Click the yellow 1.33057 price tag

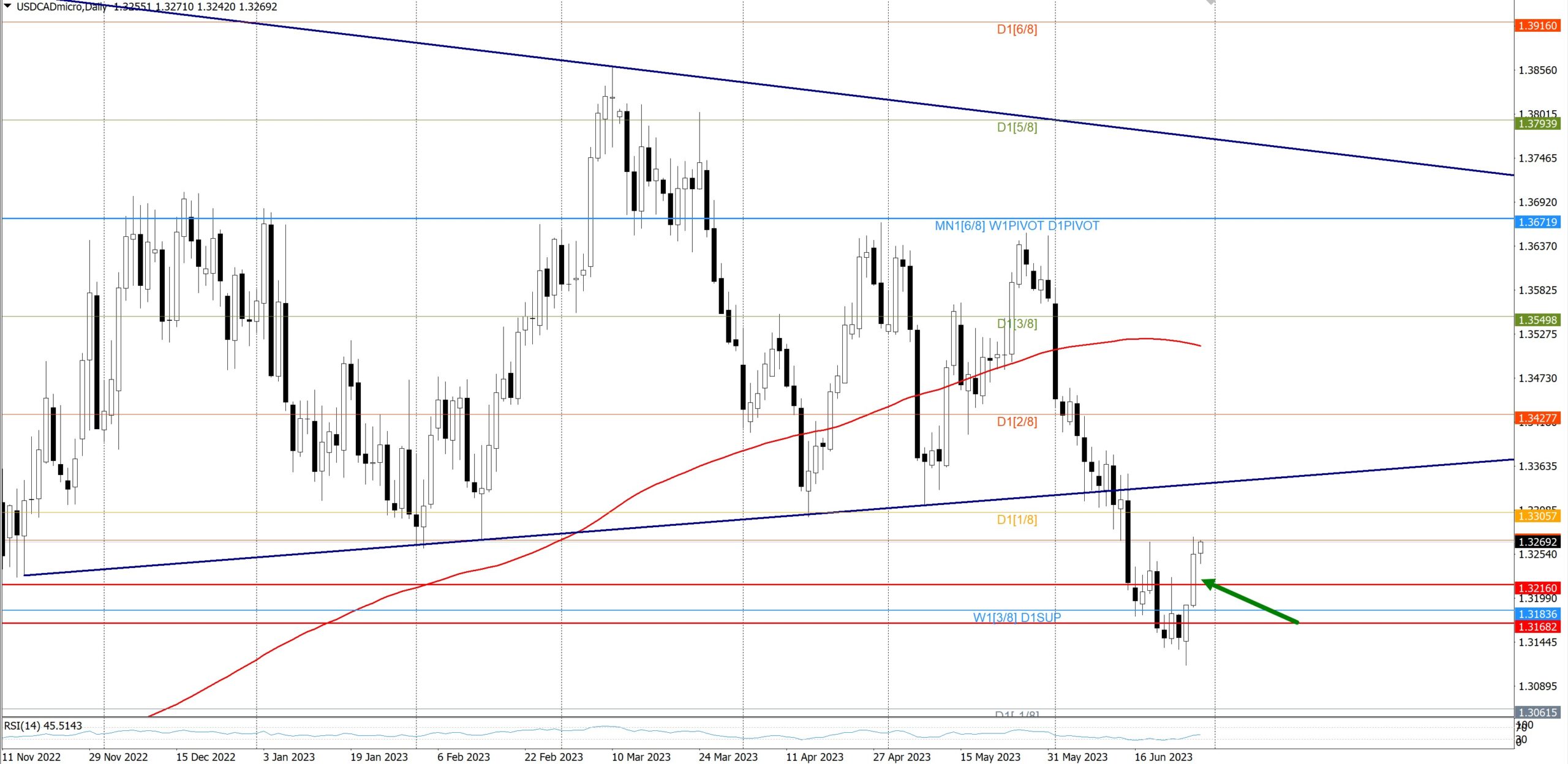(x=1537, y=516)
